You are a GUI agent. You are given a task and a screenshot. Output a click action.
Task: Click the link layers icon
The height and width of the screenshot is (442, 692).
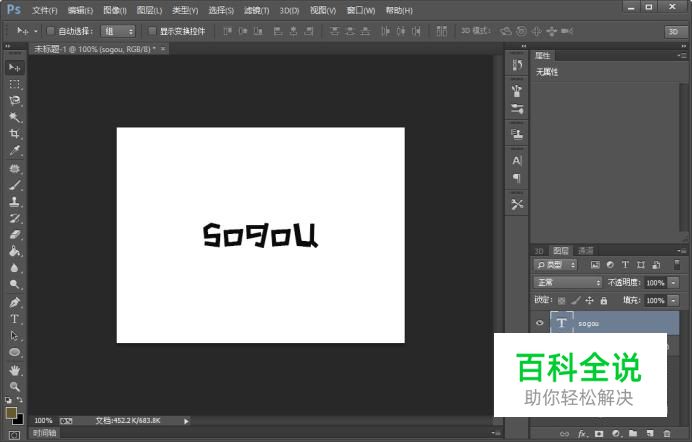click(564, 434)
